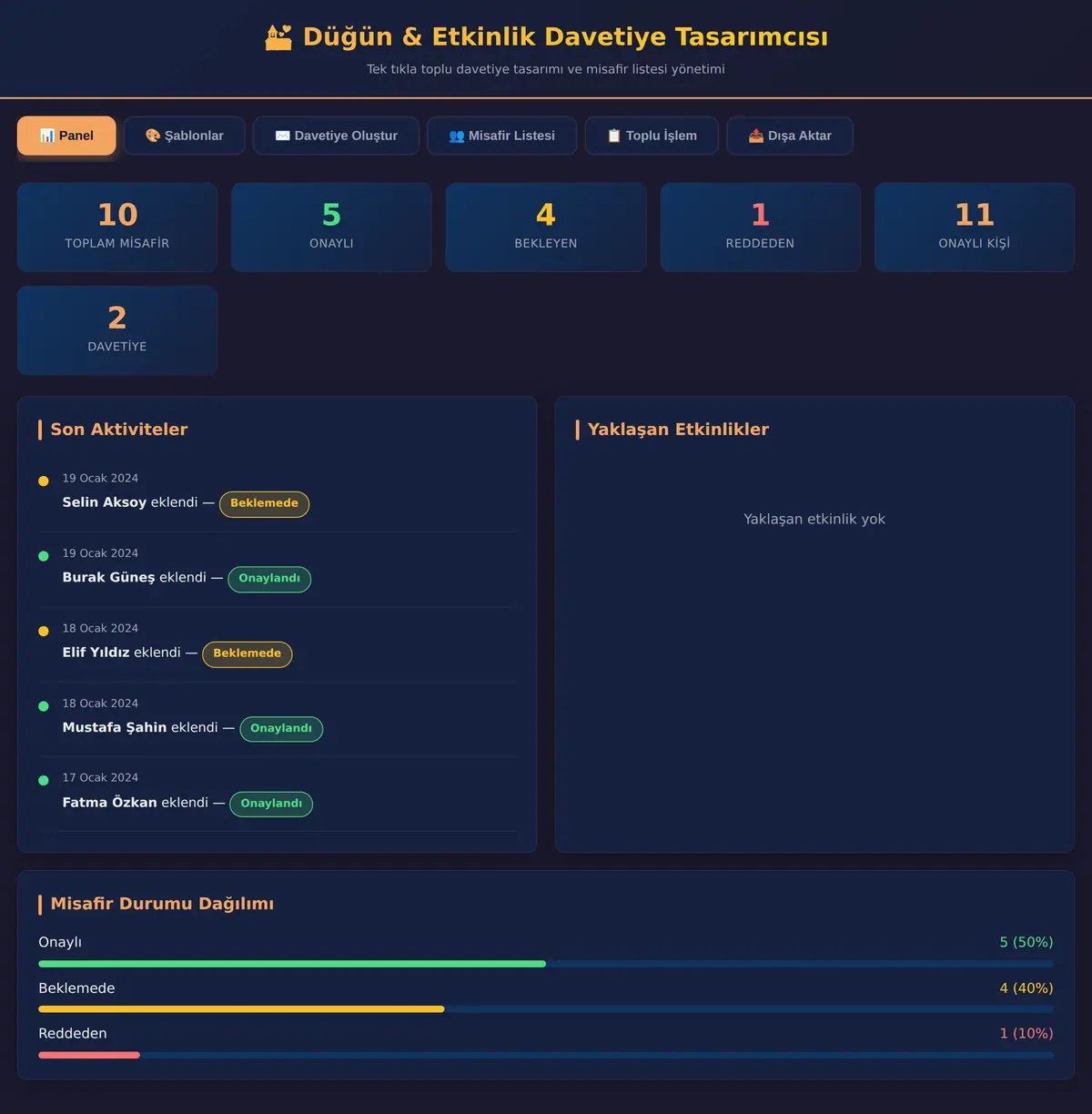
Task: Click the export icon on Dışa Aktar
Action: (756, 136)
